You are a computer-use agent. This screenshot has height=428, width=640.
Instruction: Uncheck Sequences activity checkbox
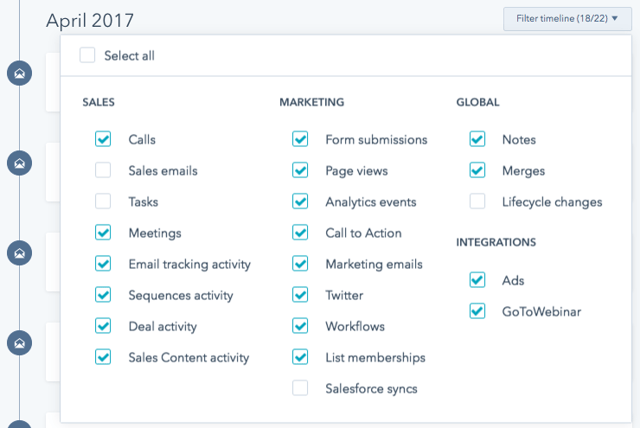pyautogui.click(x=103, y=295)
